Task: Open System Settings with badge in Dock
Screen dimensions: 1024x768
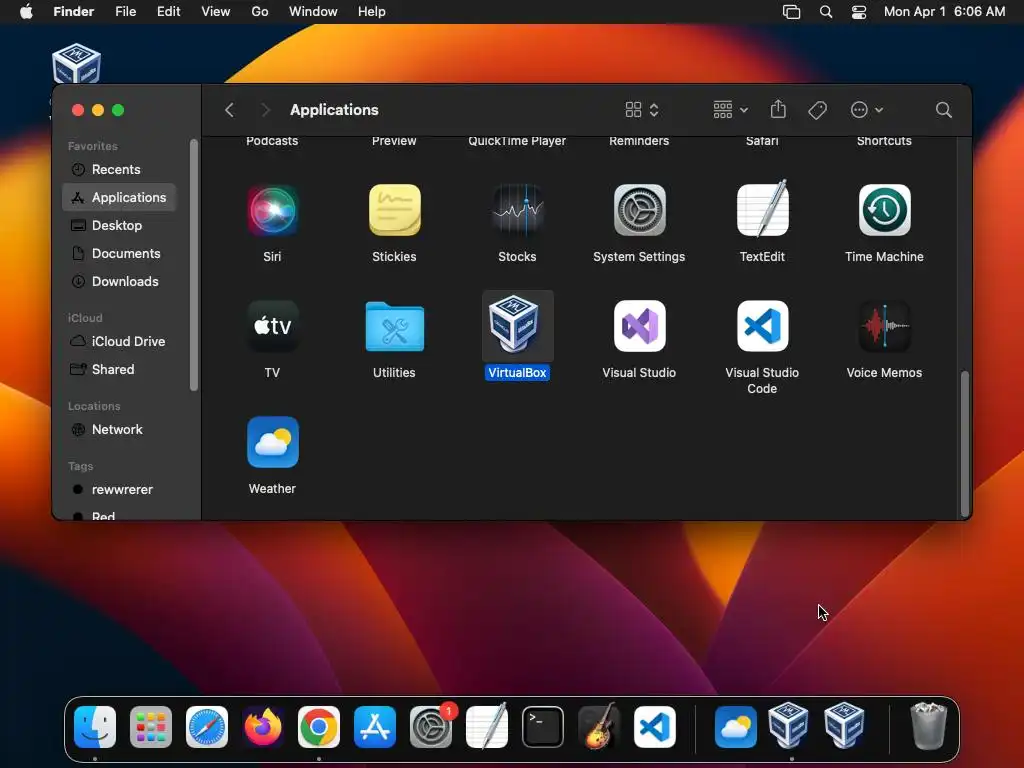Action: click(x=431, y=727)
